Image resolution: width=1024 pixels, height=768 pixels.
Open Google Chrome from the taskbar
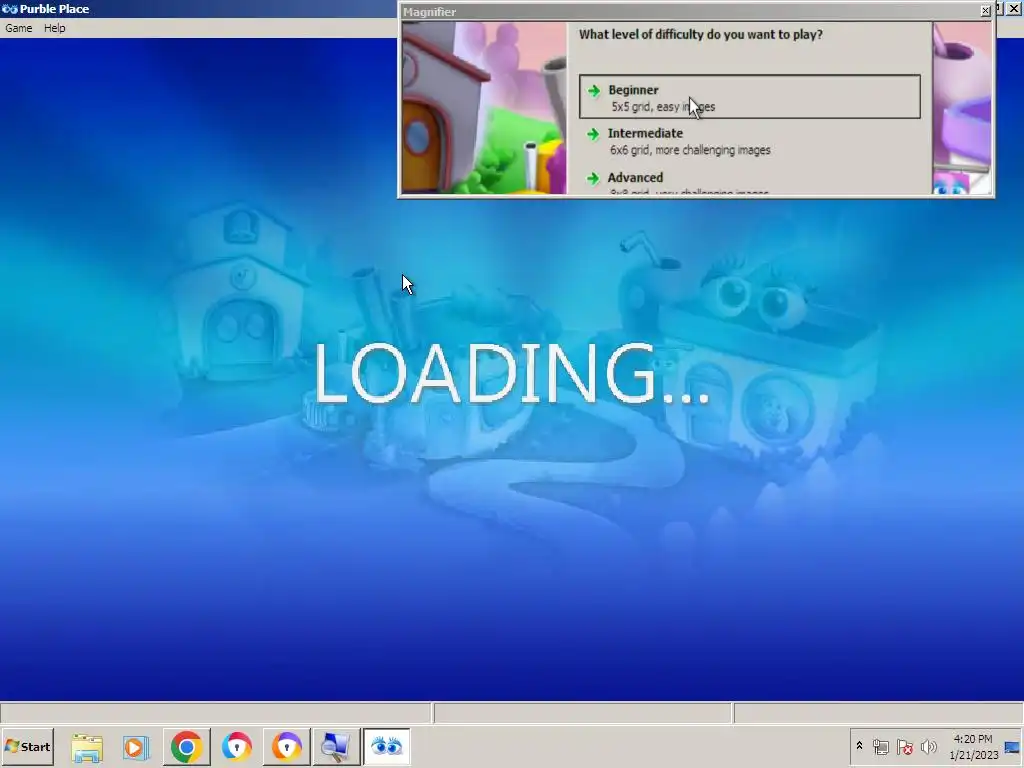186,746
